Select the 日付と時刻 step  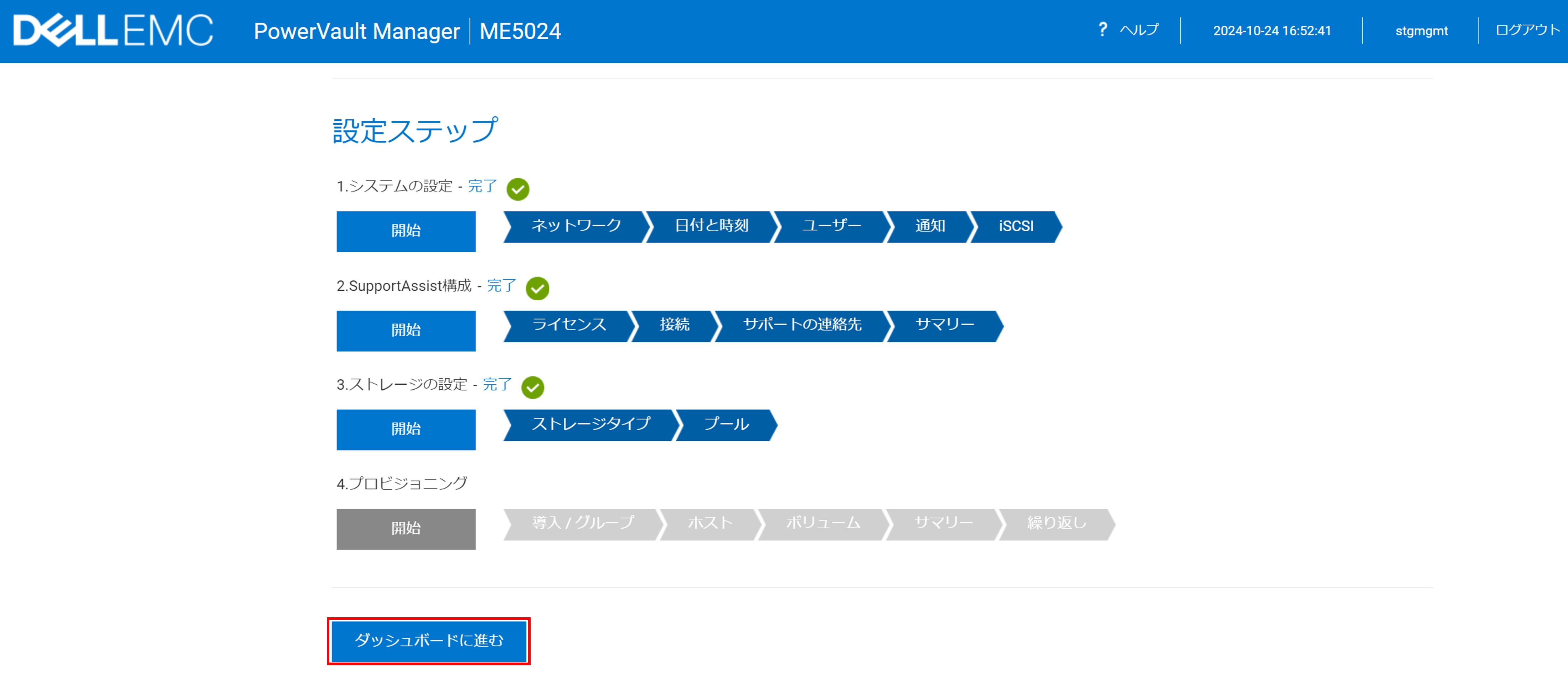coord(712,226)
